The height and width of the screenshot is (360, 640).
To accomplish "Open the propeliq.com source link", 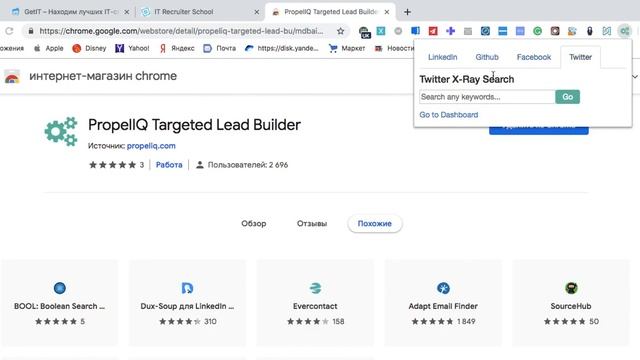I will (x=151, y=146).
